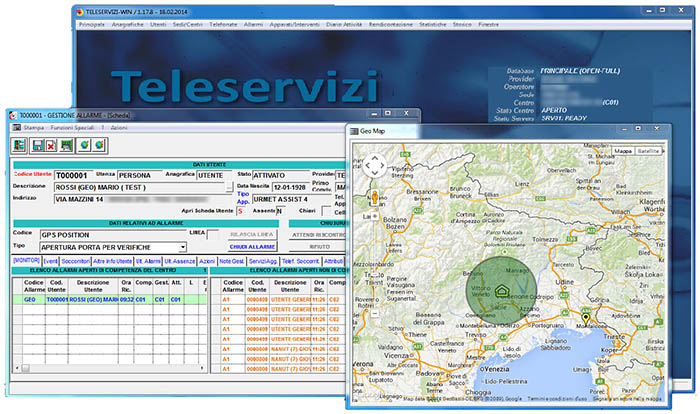Click the red X delete icon
This screenshot has width=700, height=414.
[51, 146]
